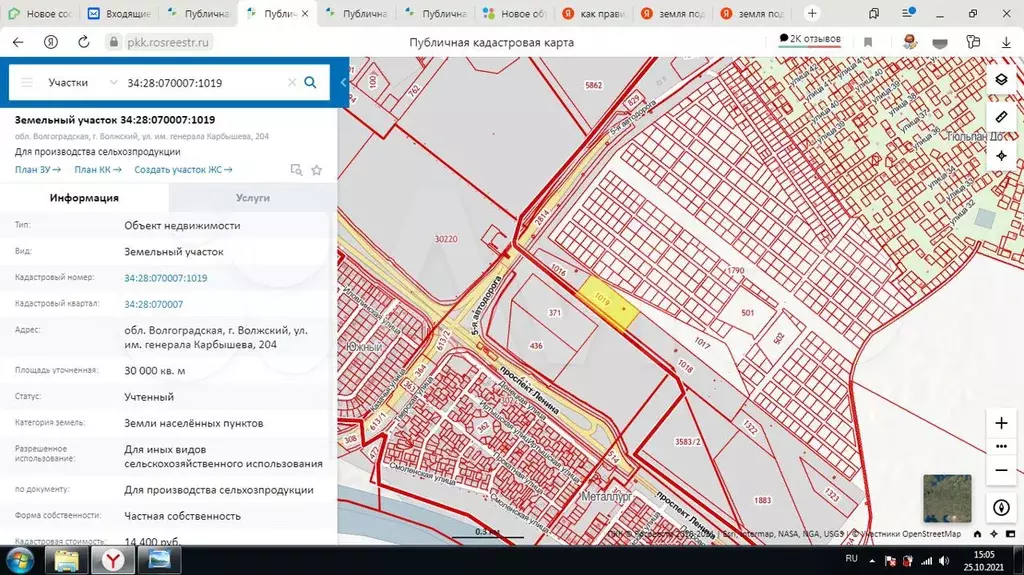
Task: Select the Входящие mail browser tab
Action: [x=119, y=13]
